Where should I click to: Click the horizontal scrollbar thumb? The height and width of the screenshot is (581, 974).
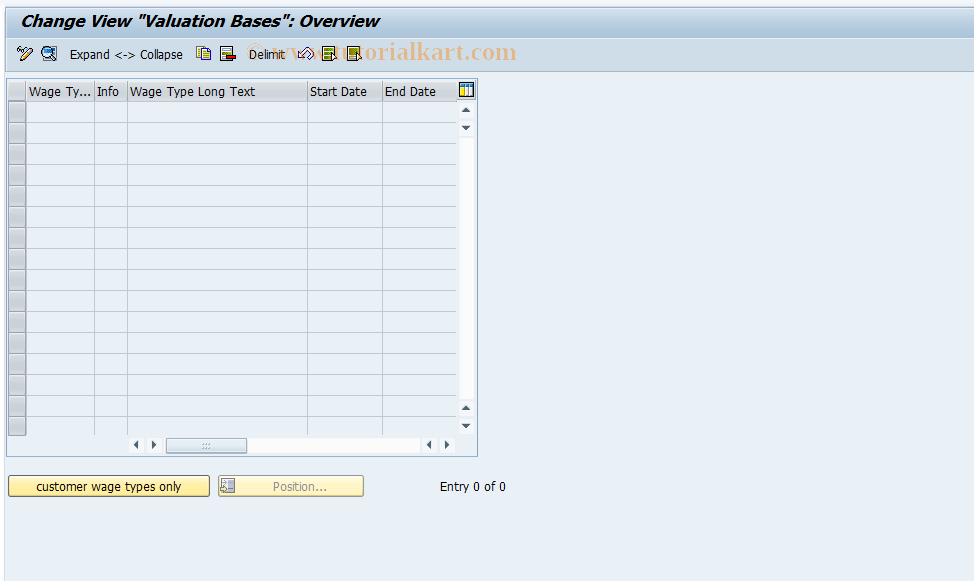(x=206, y=446)
